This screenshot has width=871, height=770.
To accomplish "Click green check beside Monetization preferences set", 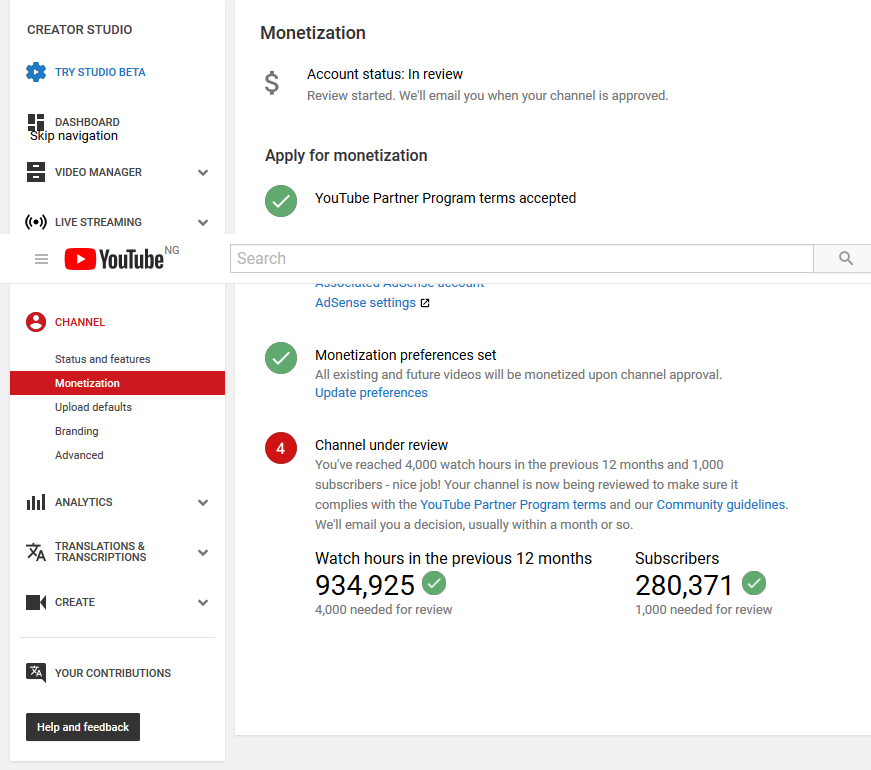I will pyautogui.click(x=281, y=358).
